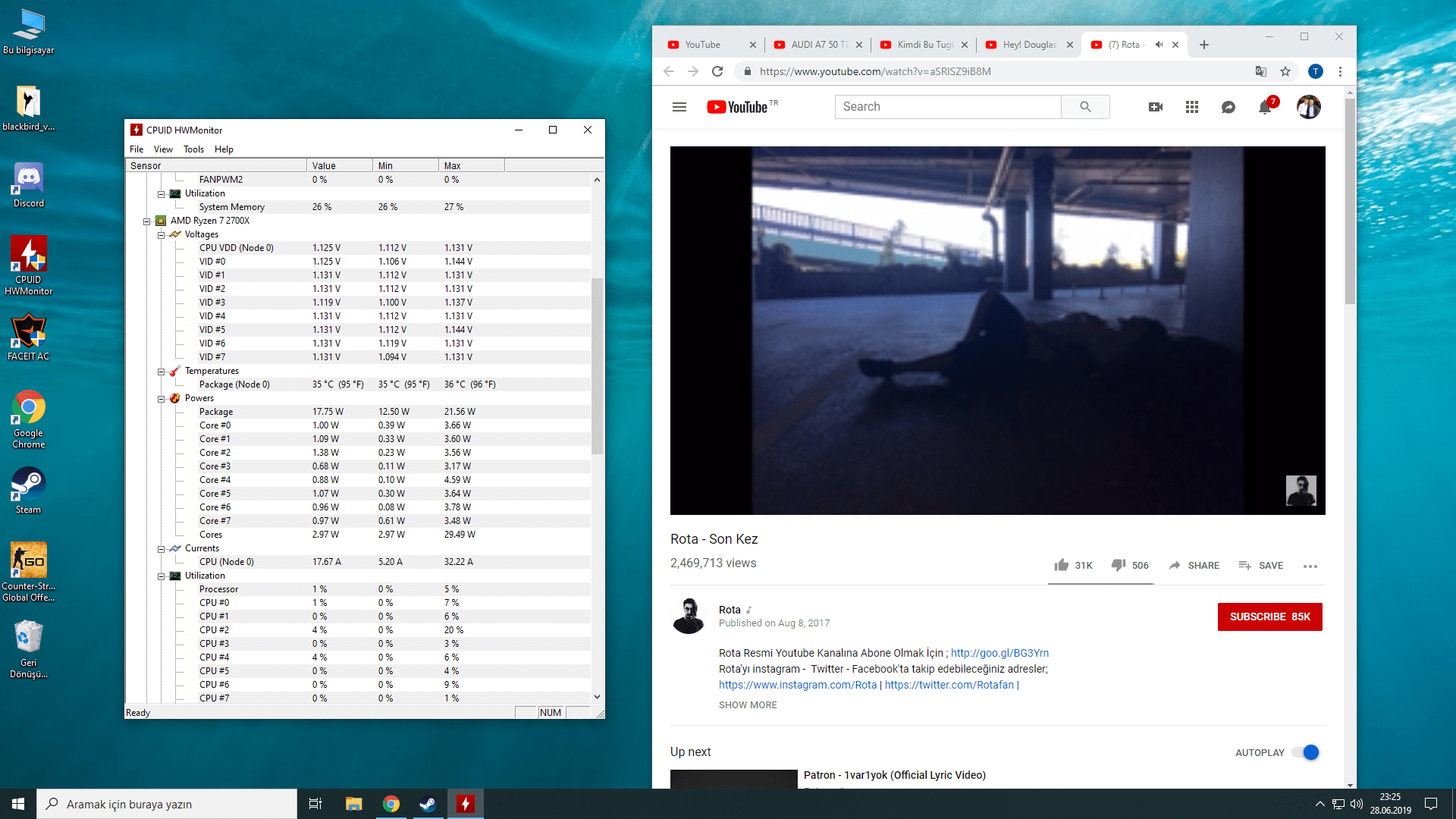Open the YouTube hamburger guide menu

coord(679,107)
